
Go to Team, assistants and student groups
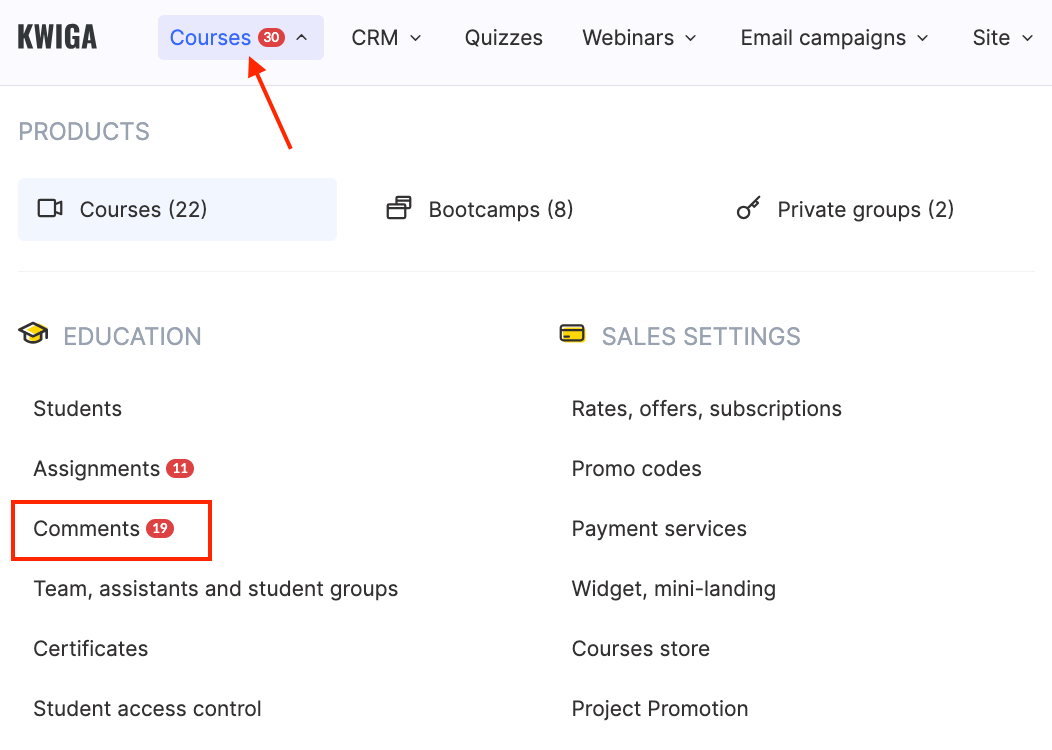click(x=215, y=588)
